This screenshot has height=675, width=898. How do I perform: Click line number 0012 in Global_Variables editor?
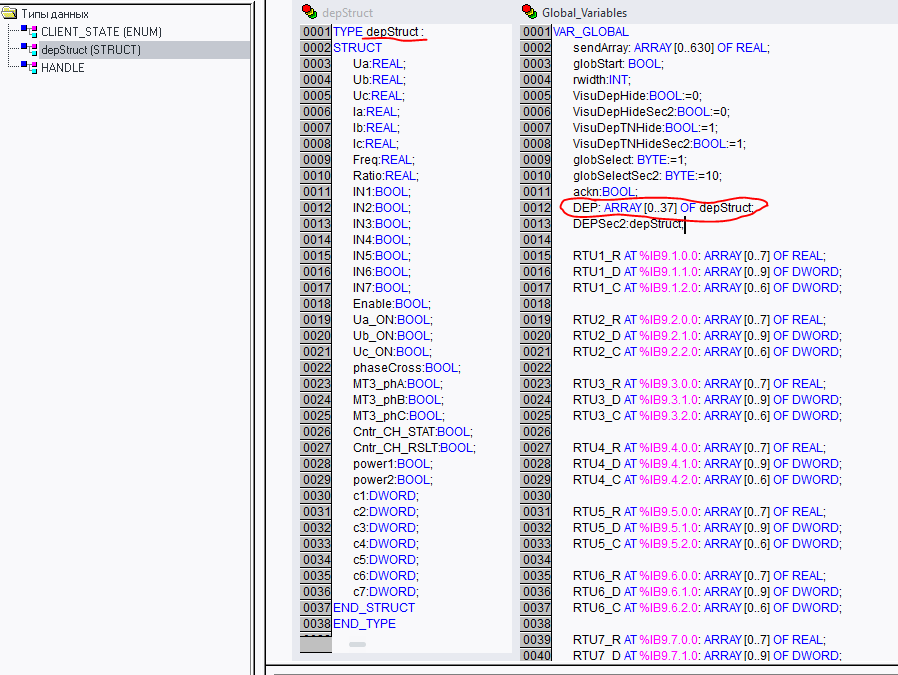(x=536, y=208)
